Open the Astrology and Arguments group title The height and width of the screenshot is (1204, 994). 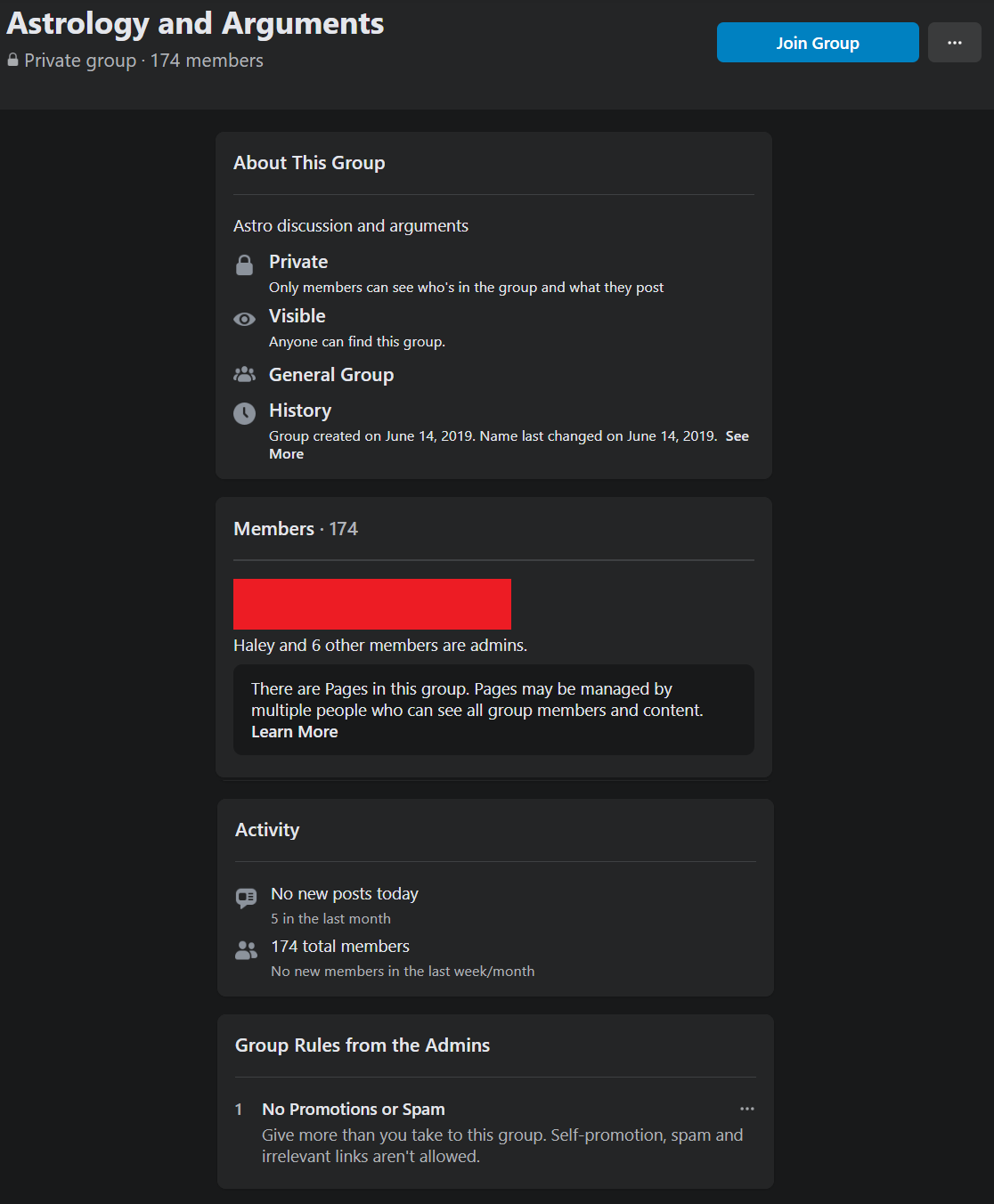[194, 23]
